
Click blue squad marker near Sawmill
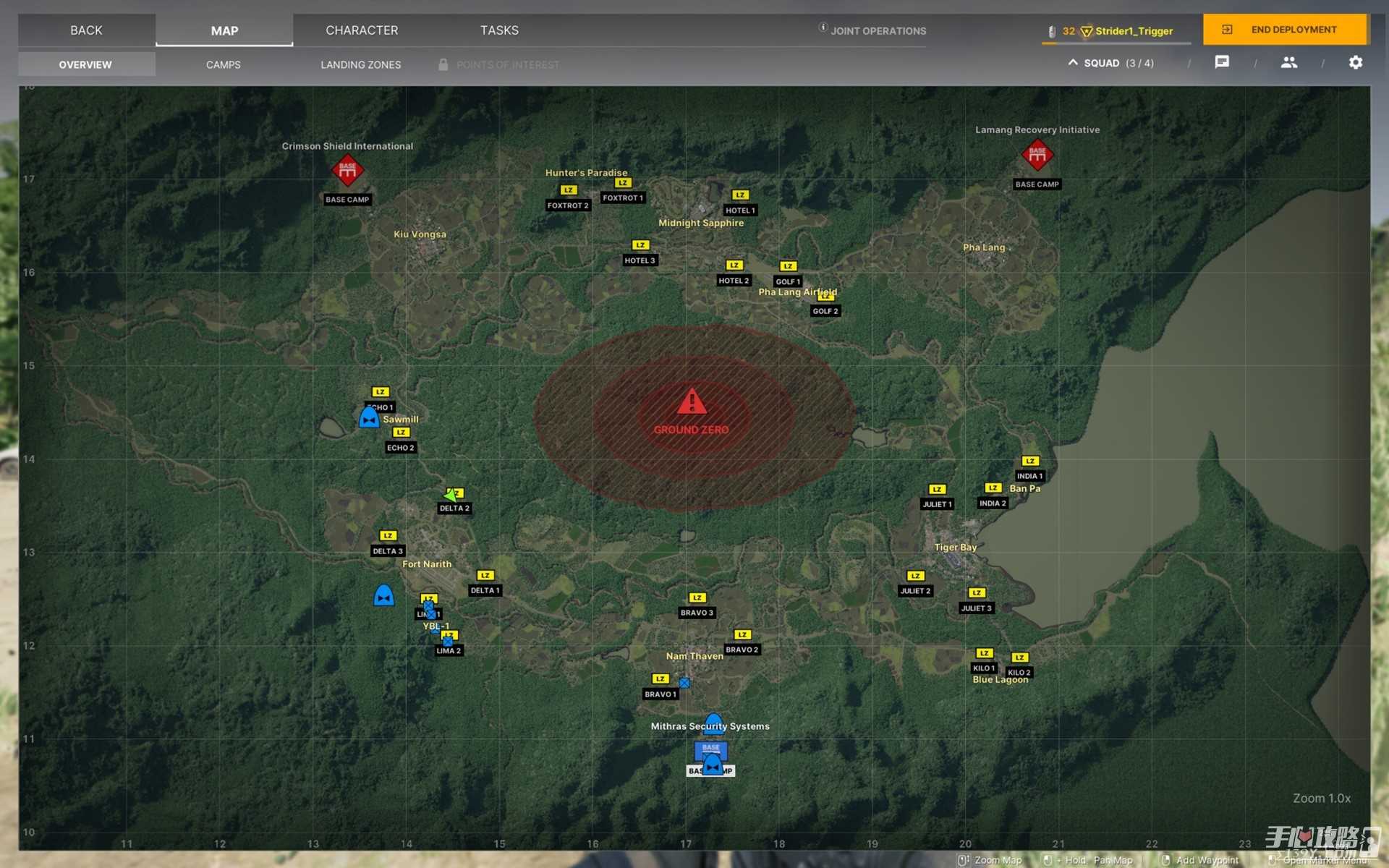click(x=369, y=417)
